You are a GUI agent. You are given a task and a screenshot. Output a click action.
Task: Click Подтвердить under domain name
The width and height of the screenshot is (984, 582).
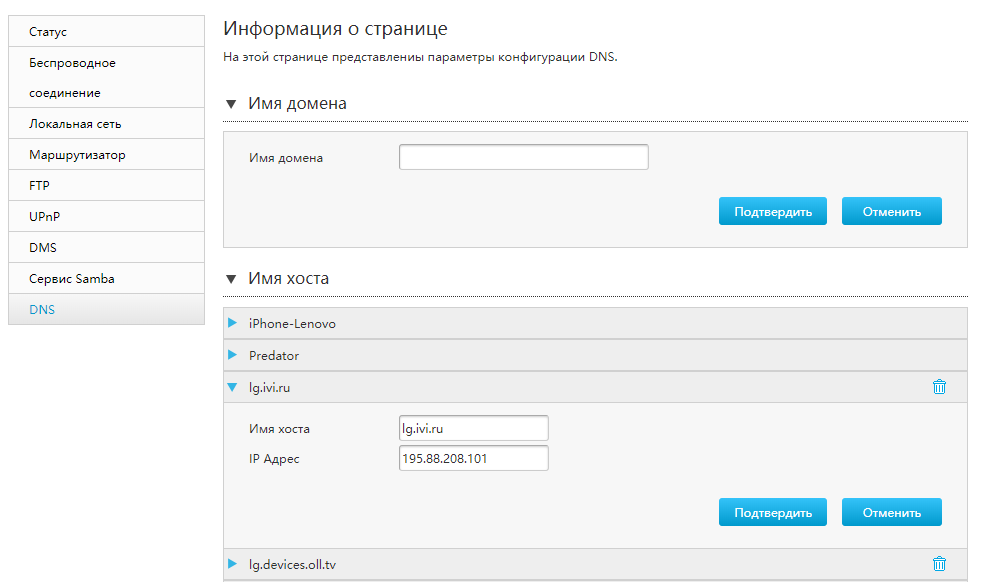772,211
